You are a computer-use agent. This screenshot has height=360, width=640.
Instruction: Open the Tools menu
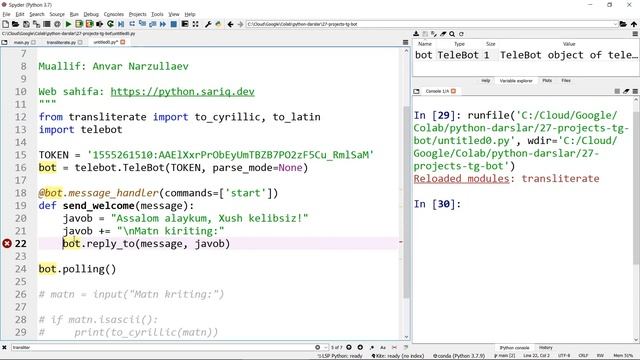pyautogui.click(x=157, y=14)
